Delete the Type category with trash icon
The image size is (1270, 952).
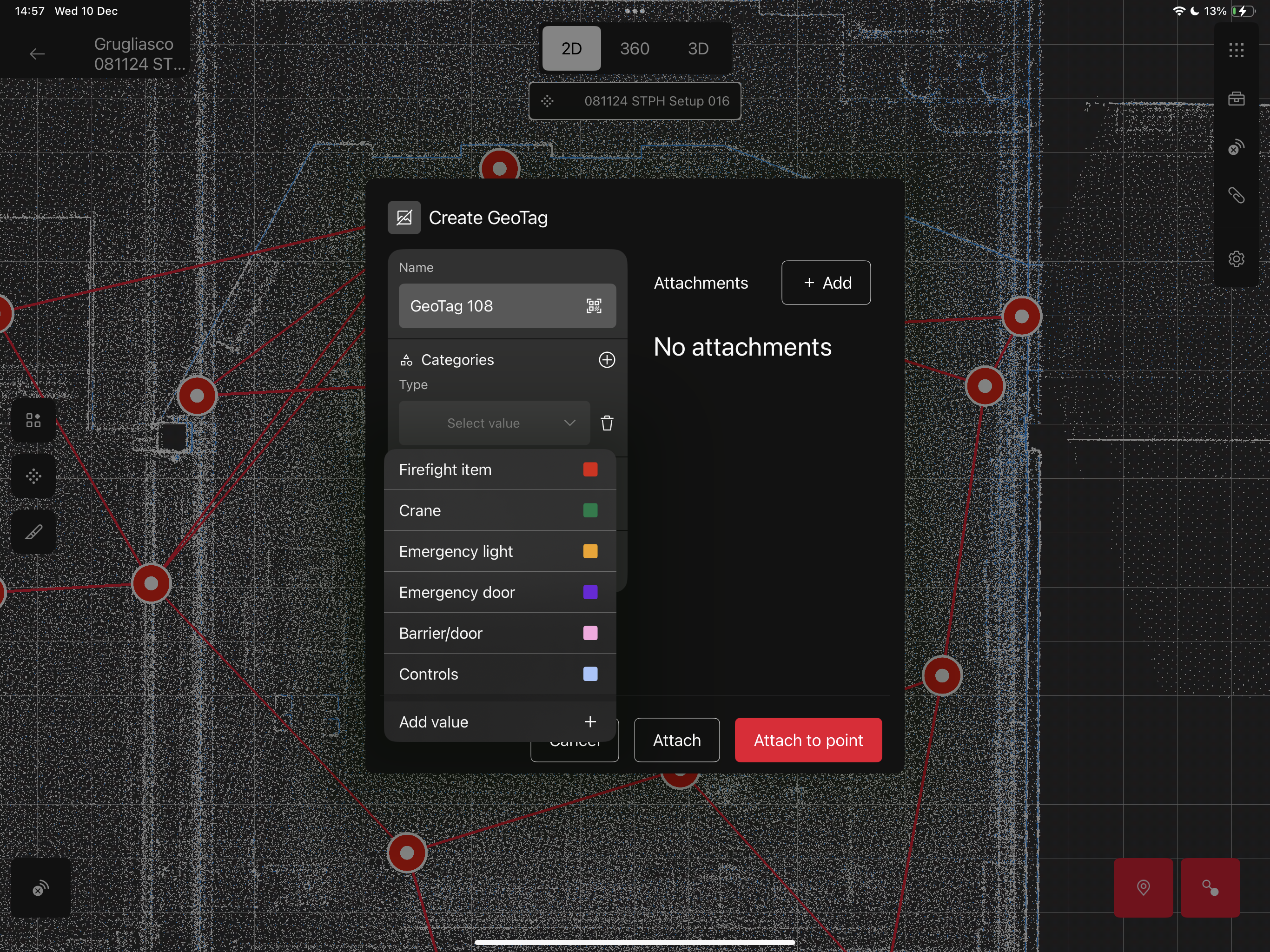[607, 423]
